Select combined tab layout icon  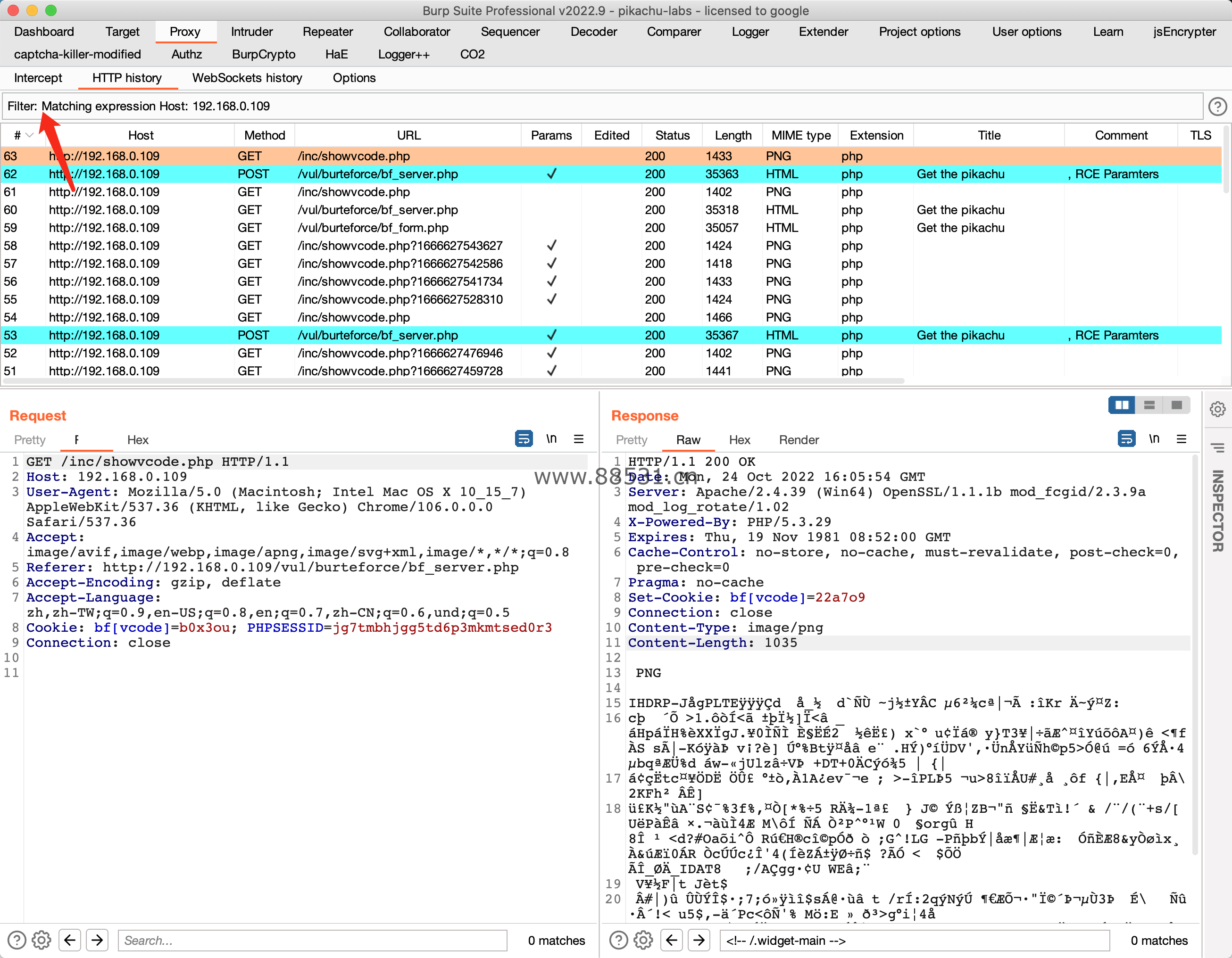(x=1177, y=405)
